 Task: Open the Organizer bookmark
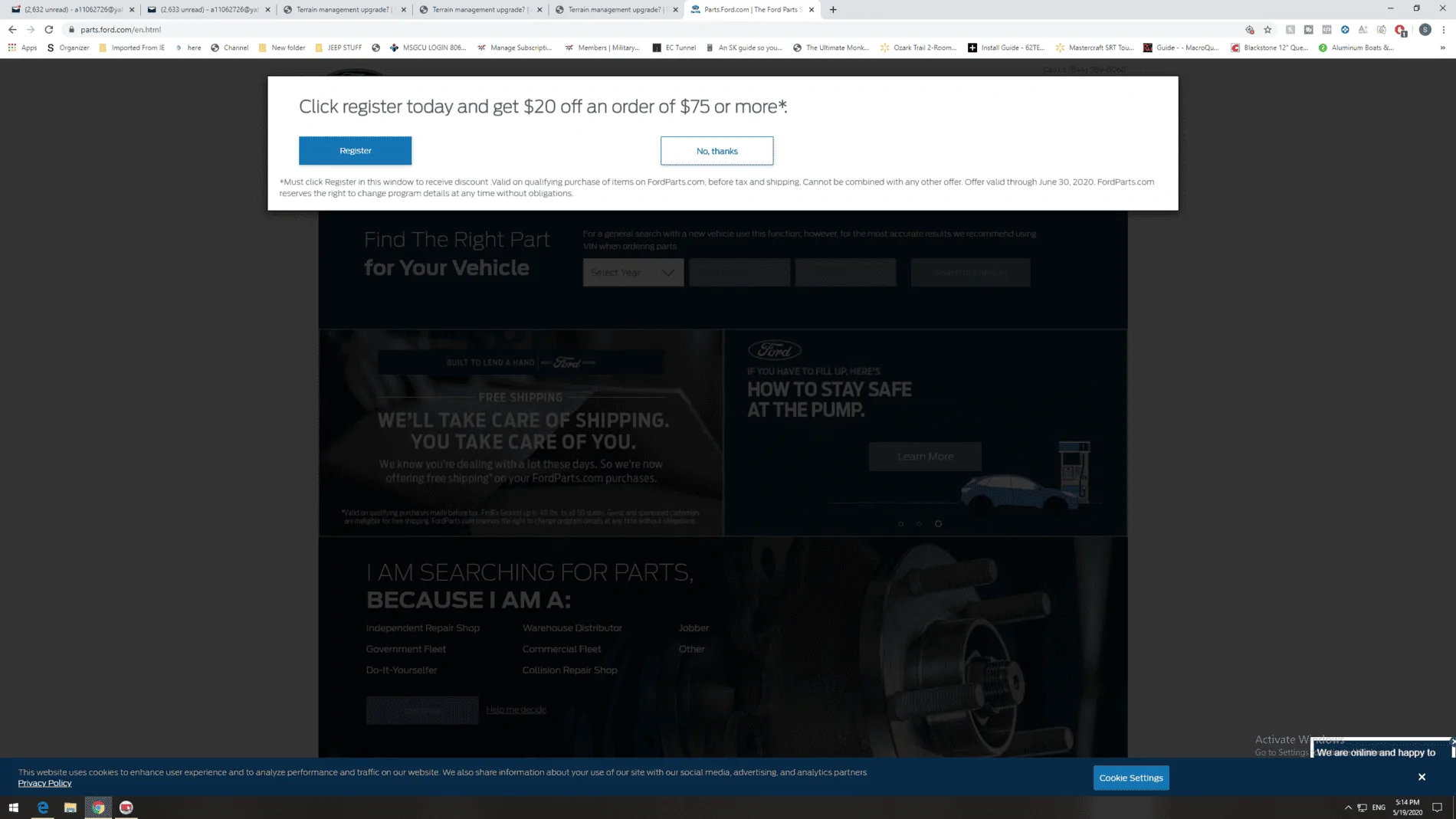pos(68,48)
